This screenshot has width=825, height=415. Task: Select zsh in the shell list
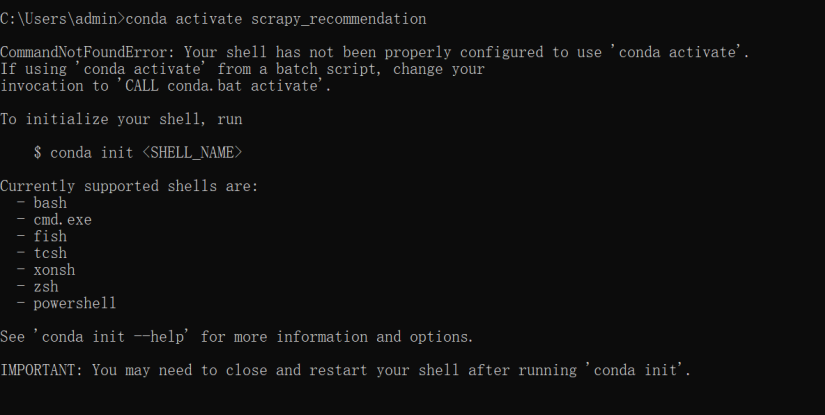click(46, 286)
